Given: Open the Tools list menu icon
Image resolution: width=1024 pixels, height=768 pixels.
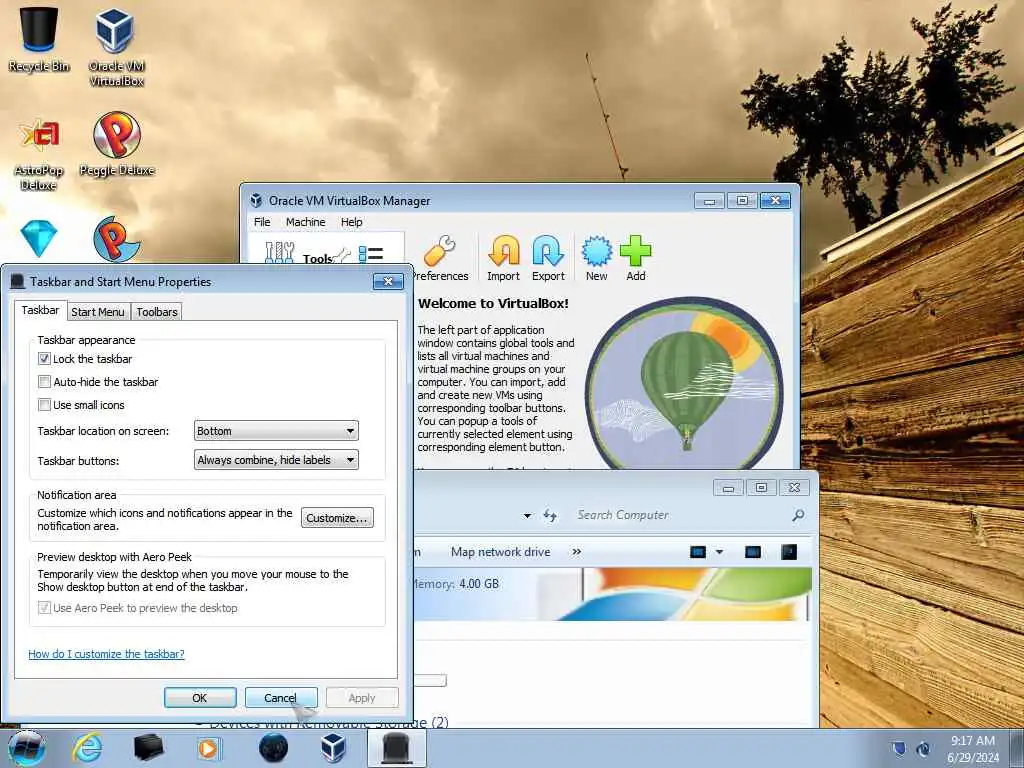Looking at the screenshot, I should [x=371, y=254].
